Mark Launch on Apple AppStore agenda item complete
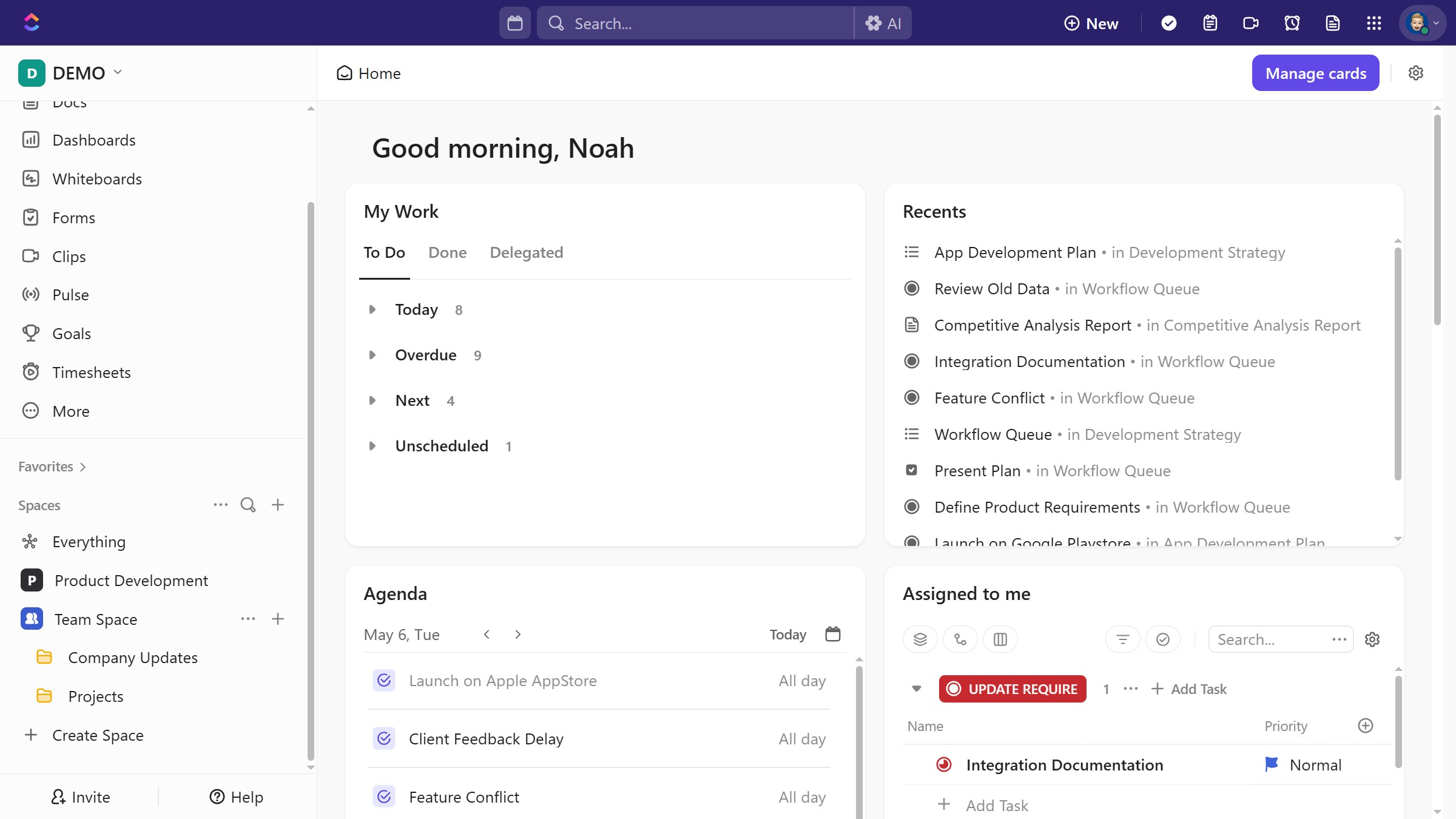This screenshot has width=1456, height=819. click(x=384, y=681)
